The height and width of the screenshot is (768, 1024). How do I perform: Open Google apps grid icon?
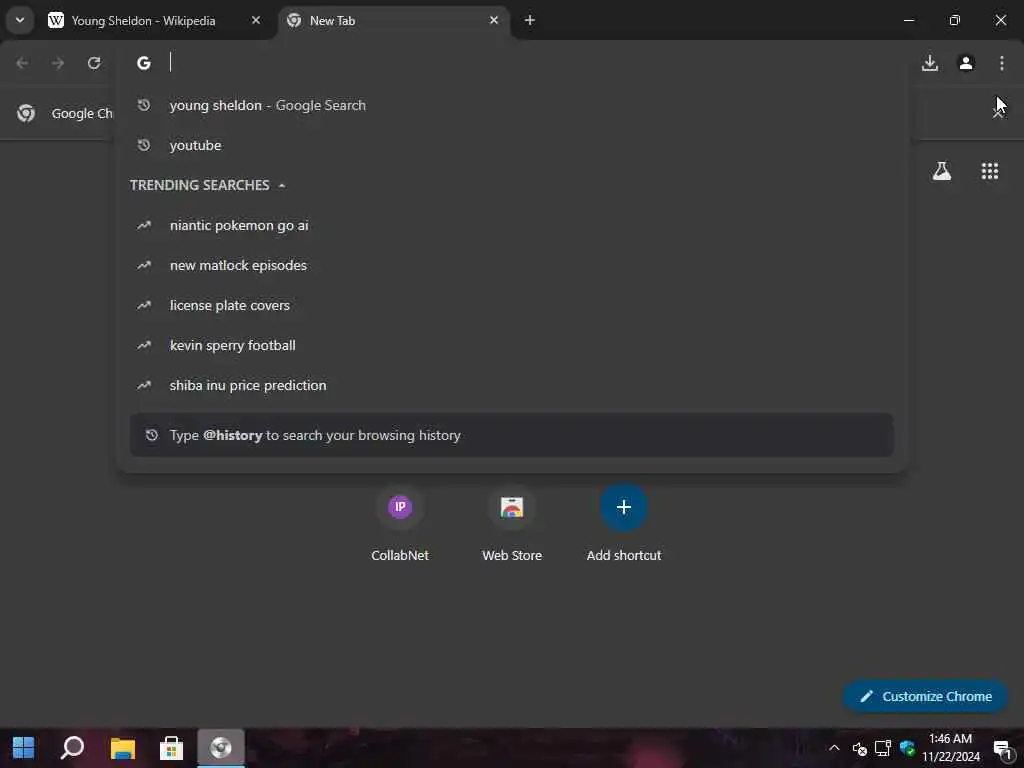click(990, 171)
